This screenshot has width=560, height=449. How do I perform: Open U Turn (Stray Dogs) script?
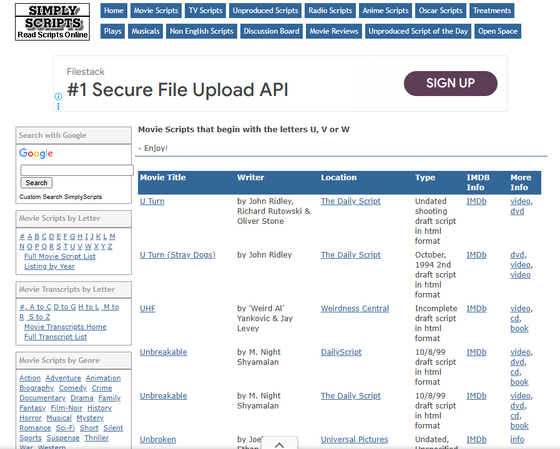click(178, 255)
